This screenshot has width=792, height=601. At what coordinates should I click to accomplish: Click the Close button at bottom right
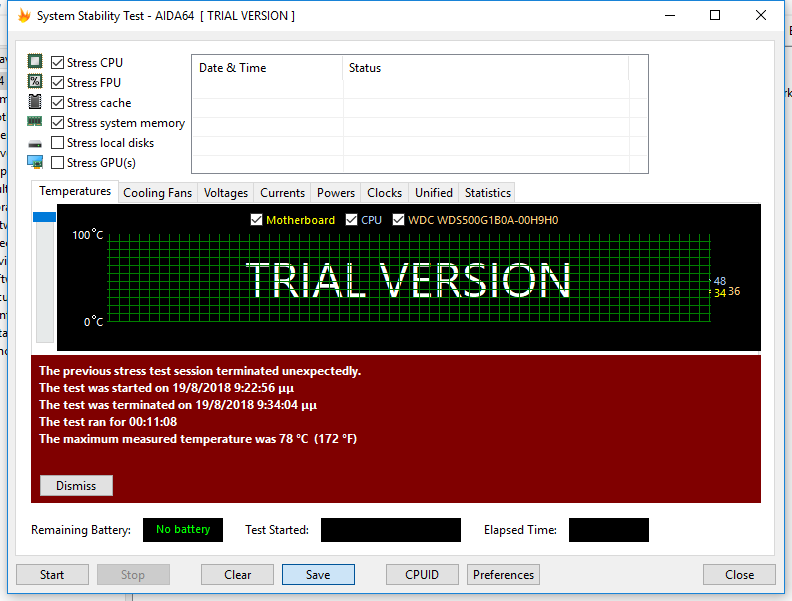[739, 575]
